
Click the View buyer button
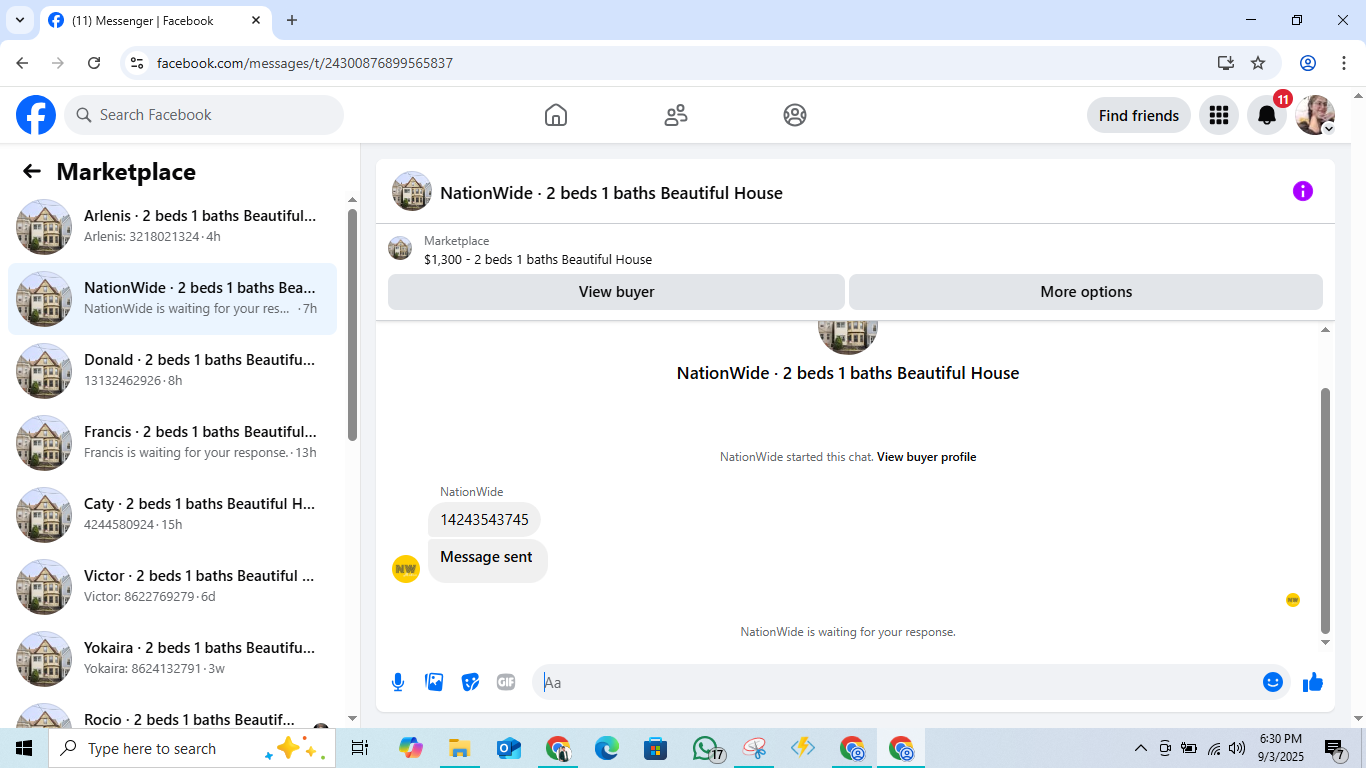pos(616,292)
